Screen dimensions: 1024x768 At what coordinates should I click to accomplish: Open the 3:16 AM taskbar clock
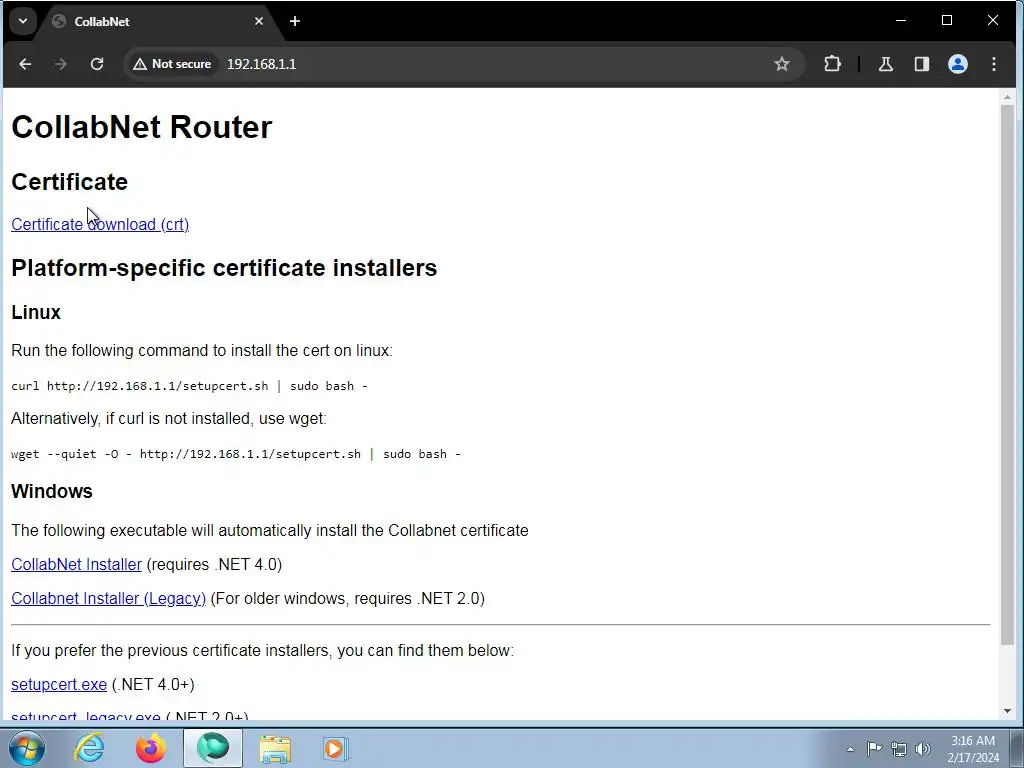[973, 749]
